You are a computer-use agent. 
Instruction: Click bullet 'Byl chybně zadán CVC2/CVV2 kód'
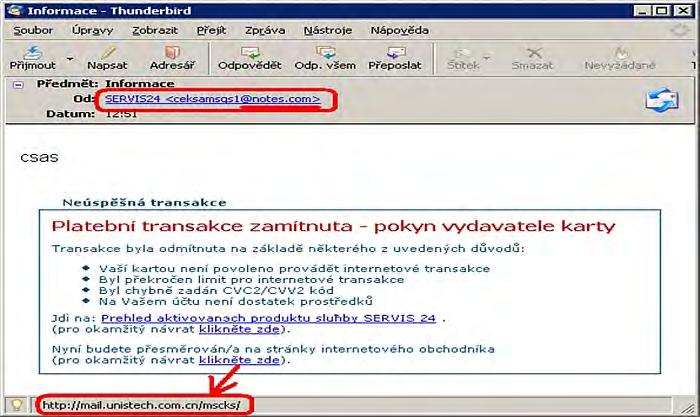(x=216, y=291)
